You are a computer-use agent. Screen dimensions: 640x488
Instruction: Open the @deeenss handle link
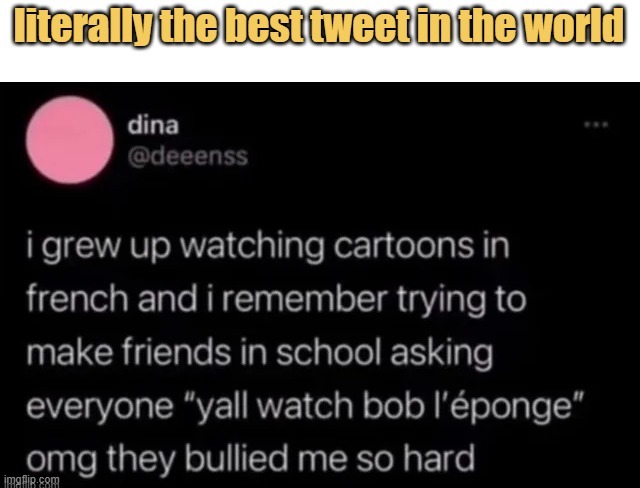pyautogui.click(x=188, y=157)
